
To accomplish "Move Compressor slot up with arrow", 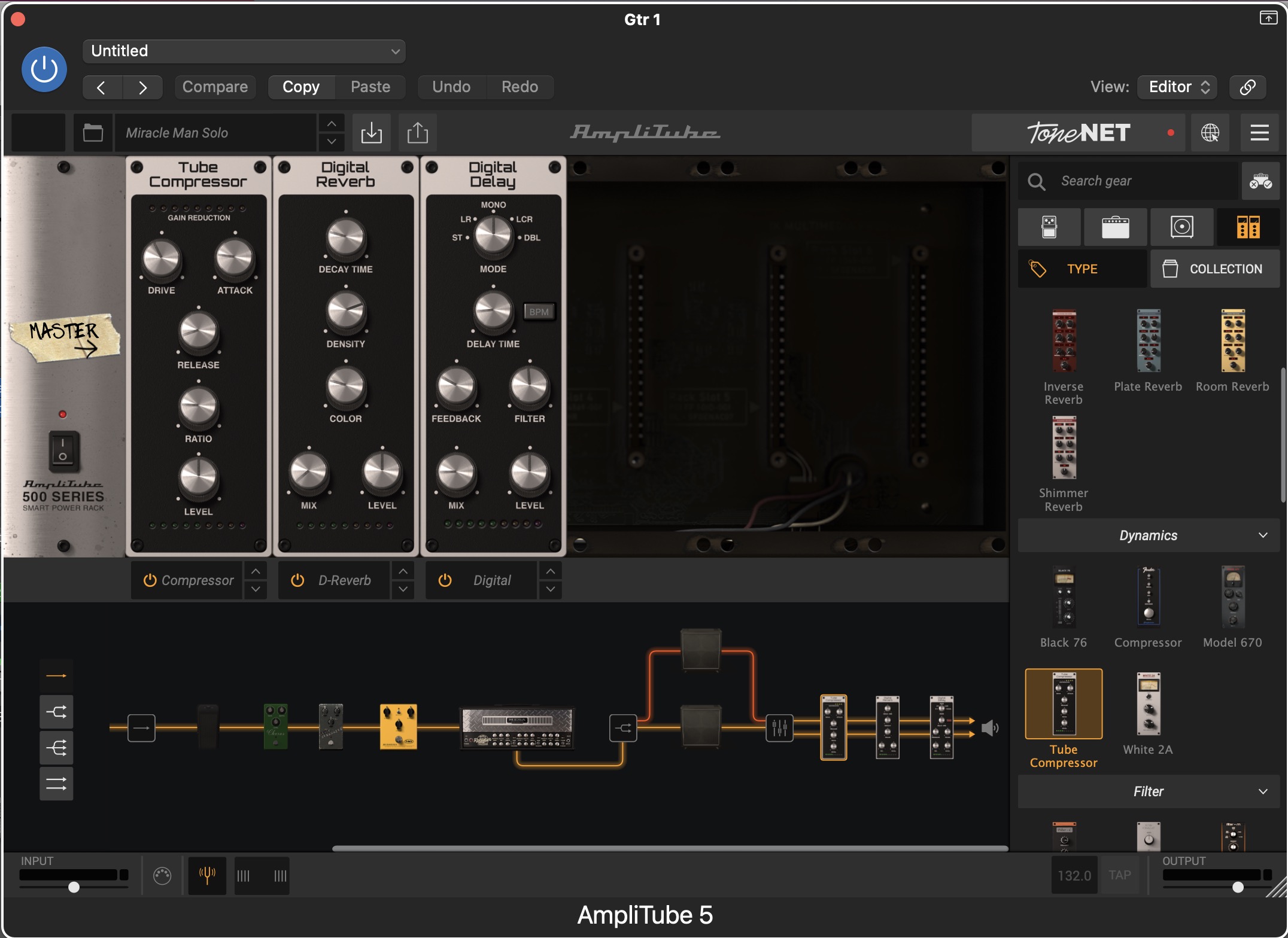I will 256,571.
